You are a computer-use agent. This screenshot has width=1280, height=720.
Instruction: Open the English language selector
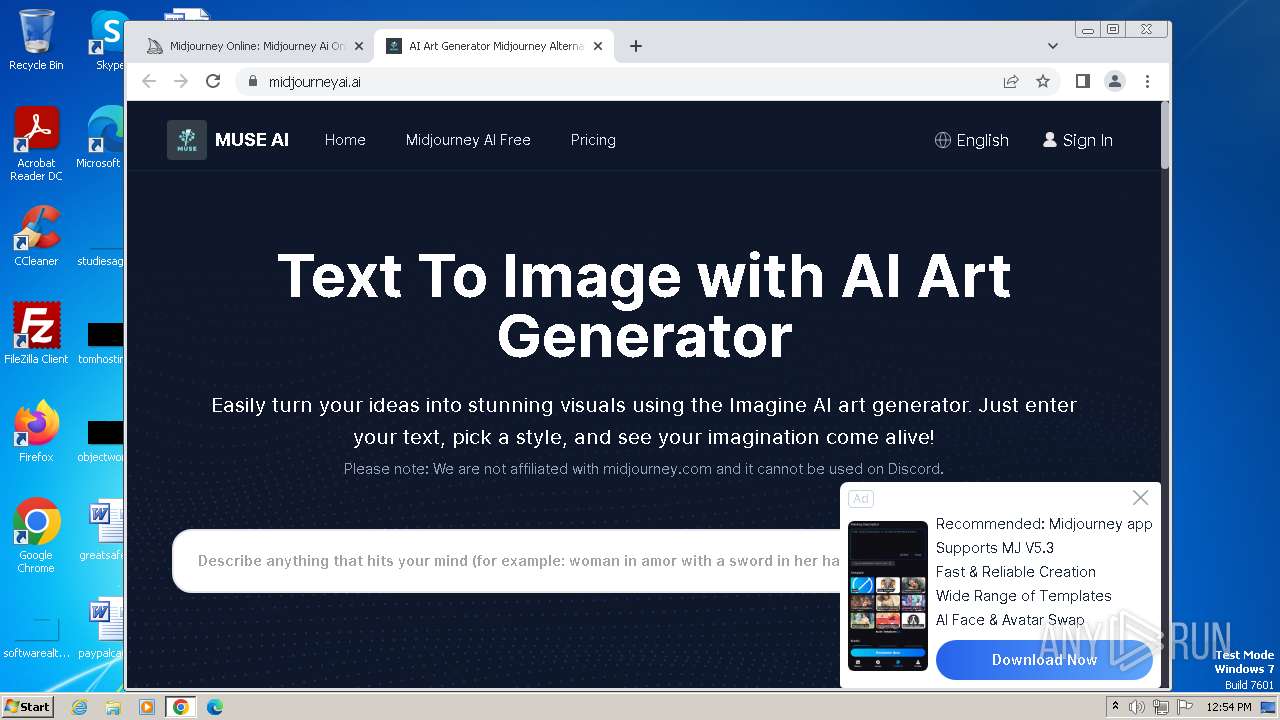click(971, 140)
